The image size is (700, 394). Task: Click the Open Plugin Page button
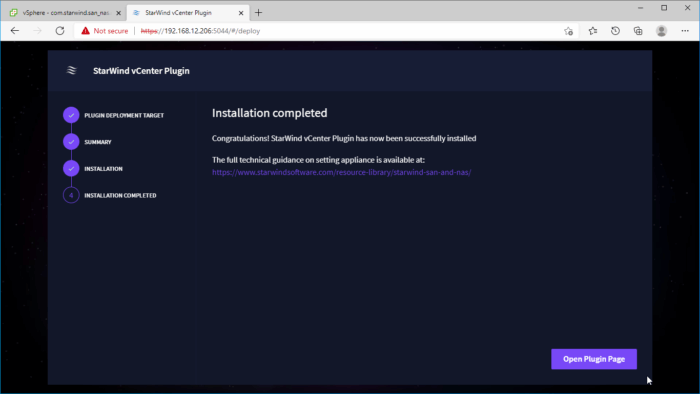point(594,359)
